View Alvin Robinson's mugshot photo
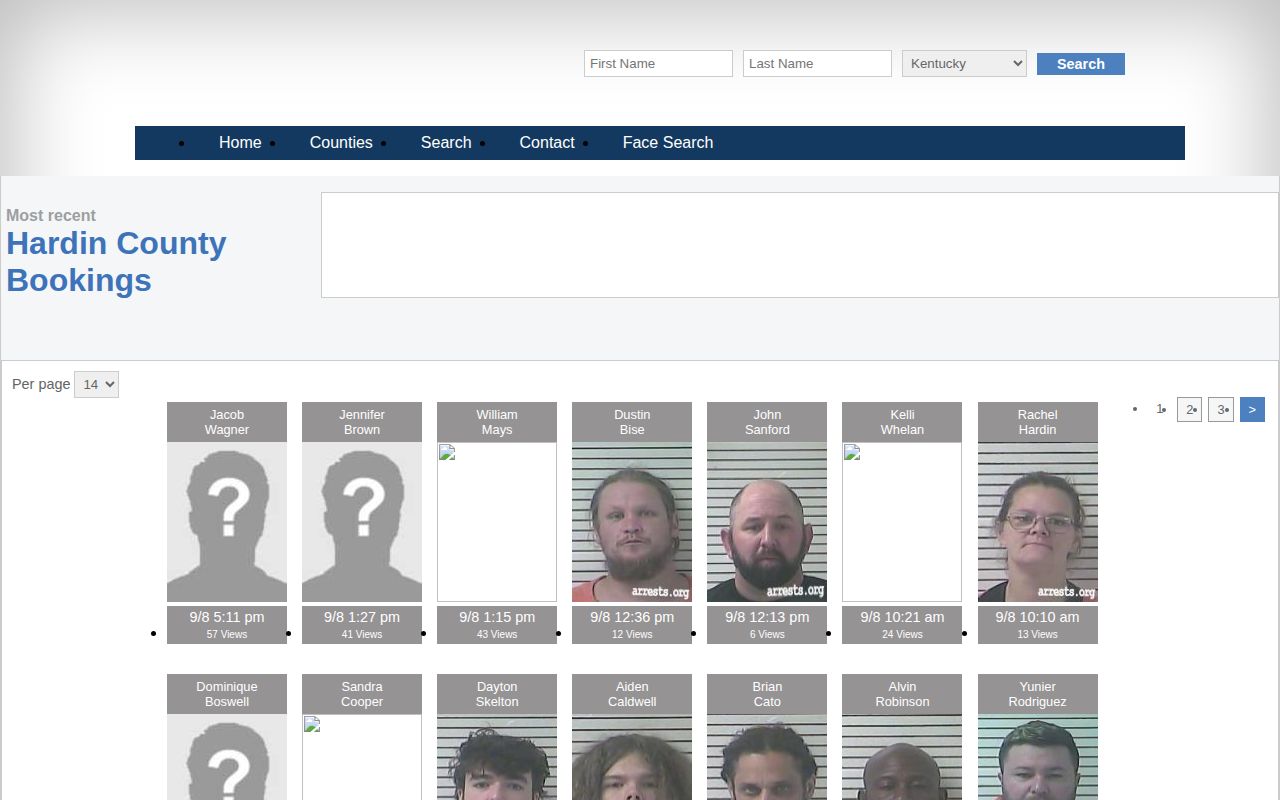This screenshot has width=1280, height=800. (x=902, y=757)
